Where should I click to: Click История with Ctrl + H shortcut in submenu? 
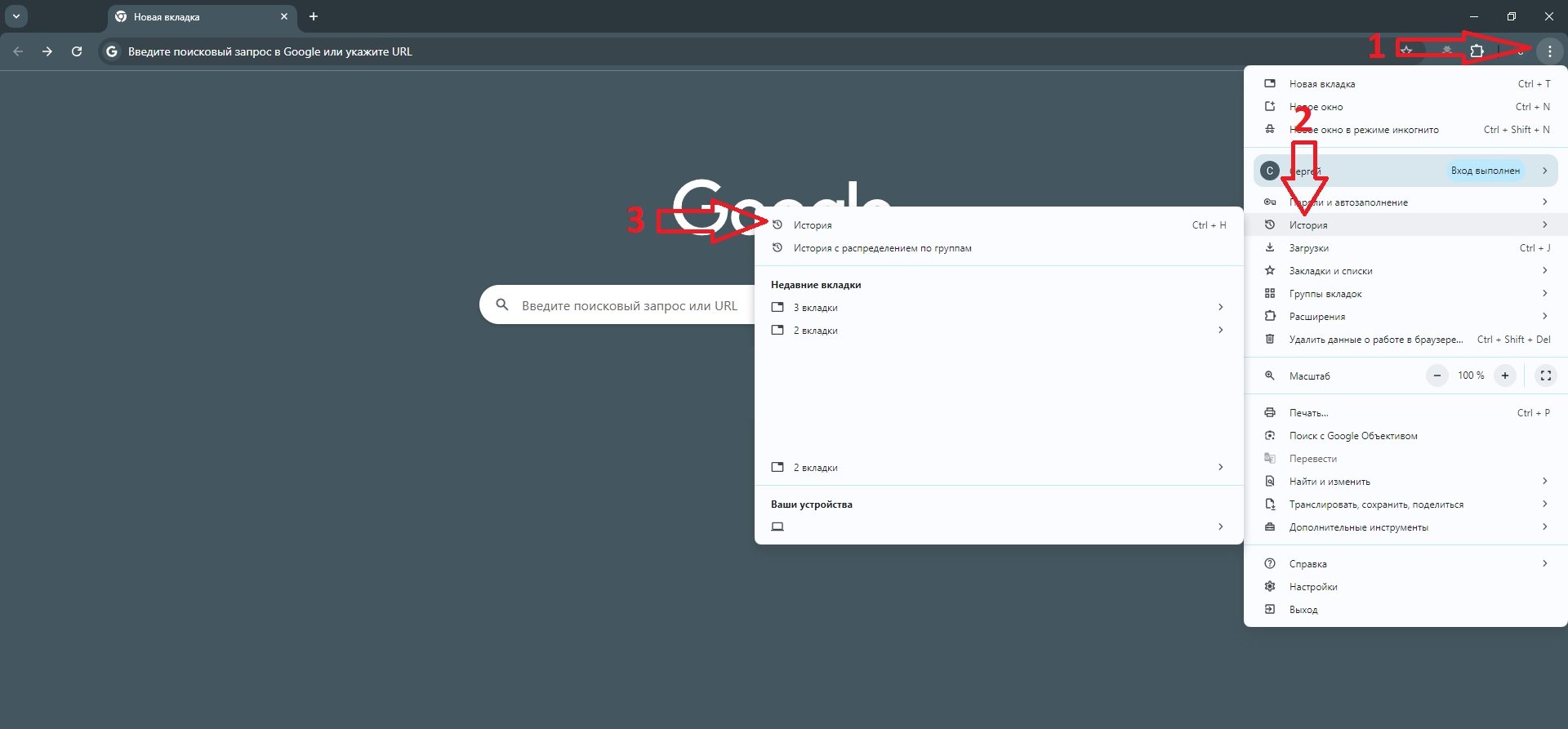pyautogui.click(x=999, y=224)
